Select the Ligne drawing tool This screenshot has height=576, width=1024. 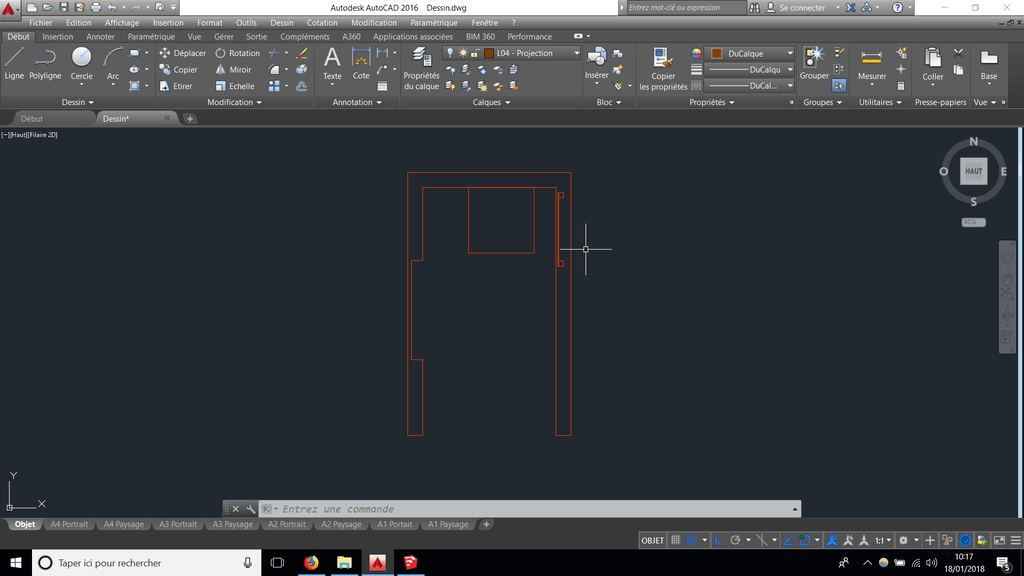[14, 63]
